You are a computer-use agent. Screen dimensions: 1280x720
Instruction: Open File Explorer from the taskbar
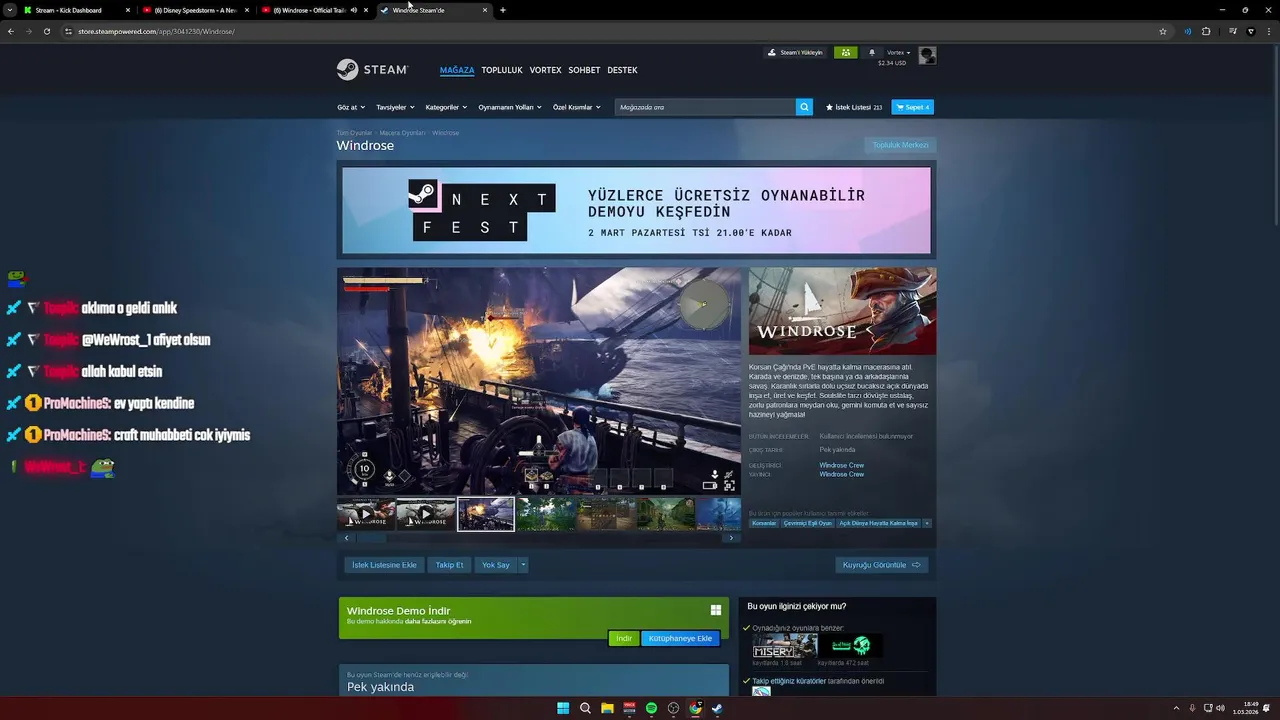coord(607,708)
